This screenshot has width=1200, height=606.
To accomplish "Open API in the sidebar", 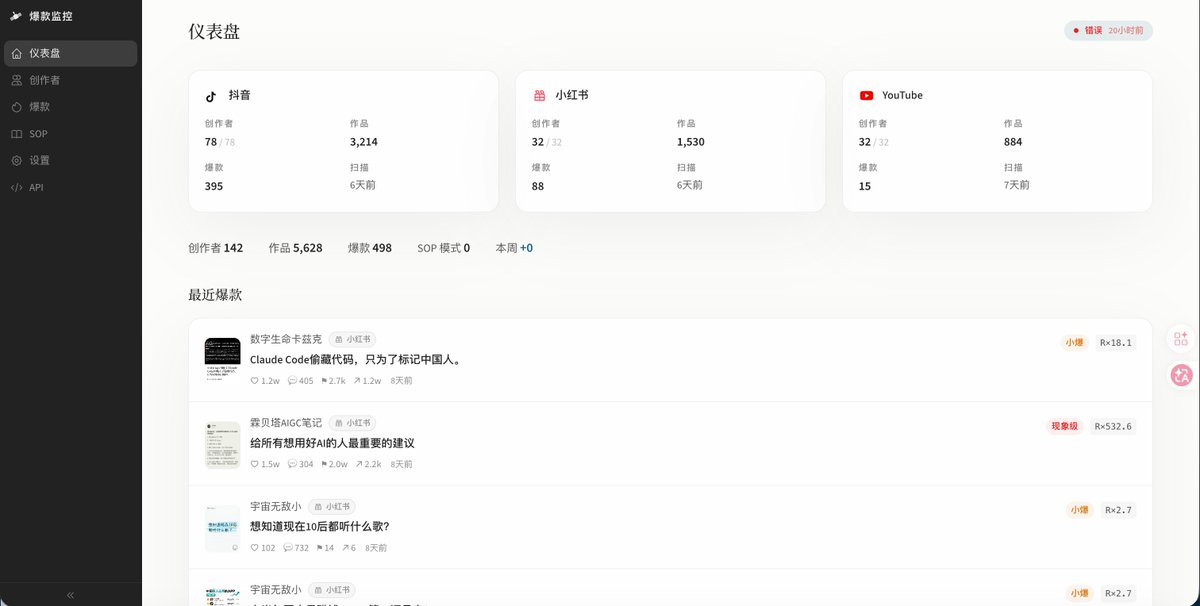I will coord(70,187).
